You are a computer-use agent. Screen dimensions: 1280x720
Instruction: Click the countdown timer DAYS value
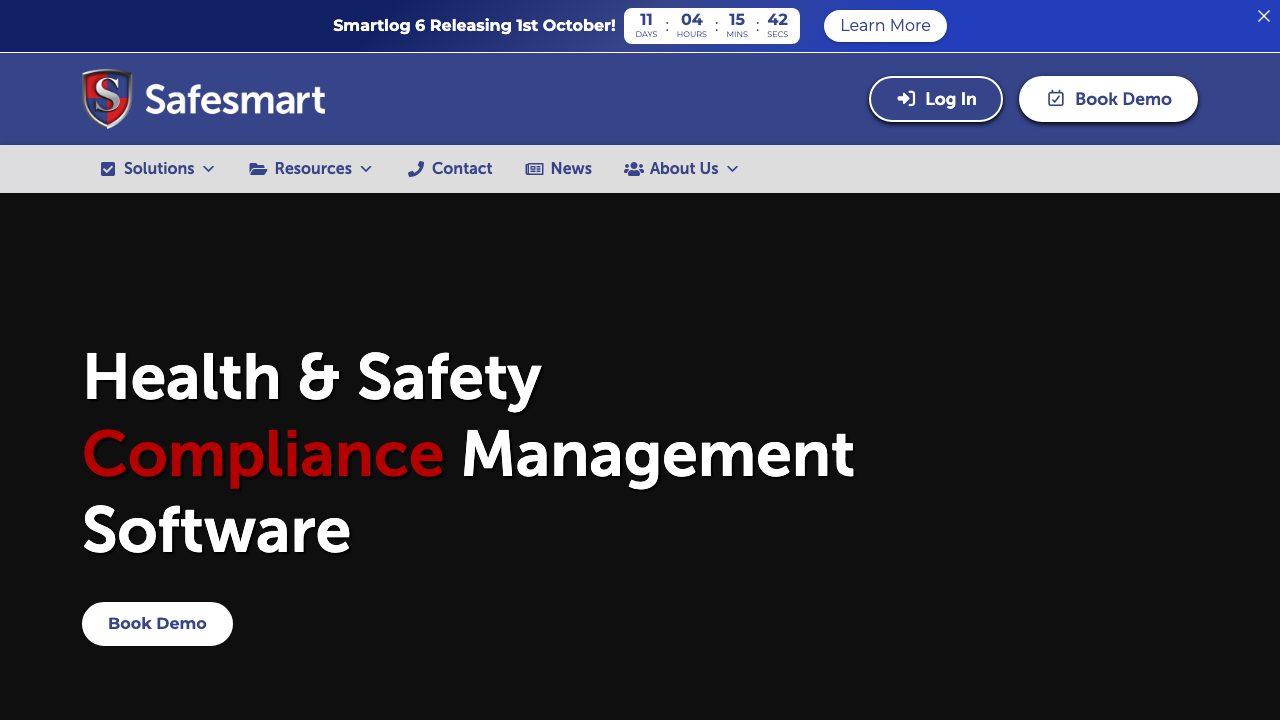click(646, 20)
